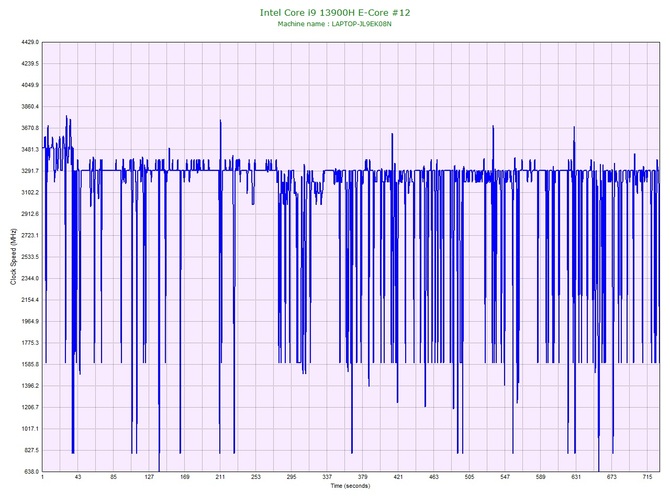Click the x-axis tick label 463

(434, 477)
